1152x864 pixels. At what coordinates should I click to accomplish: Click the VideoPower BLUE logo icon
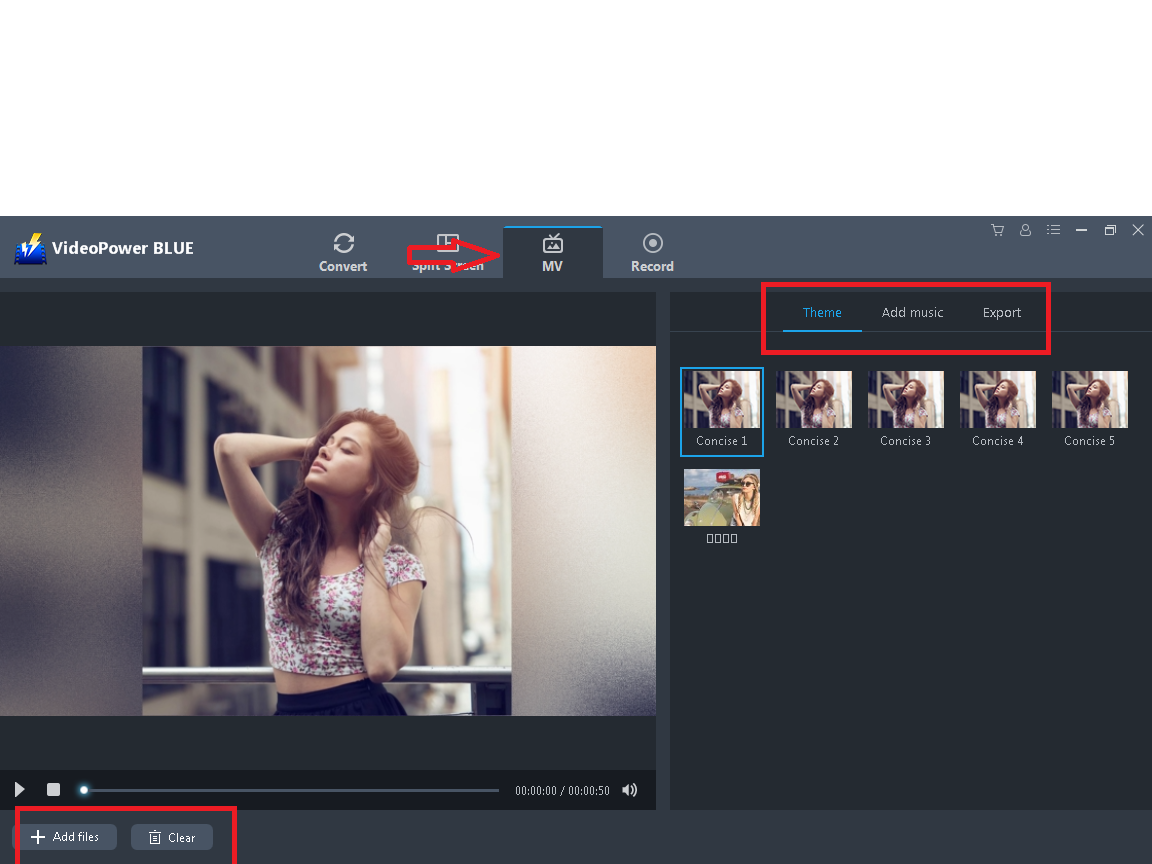[30, 249]
